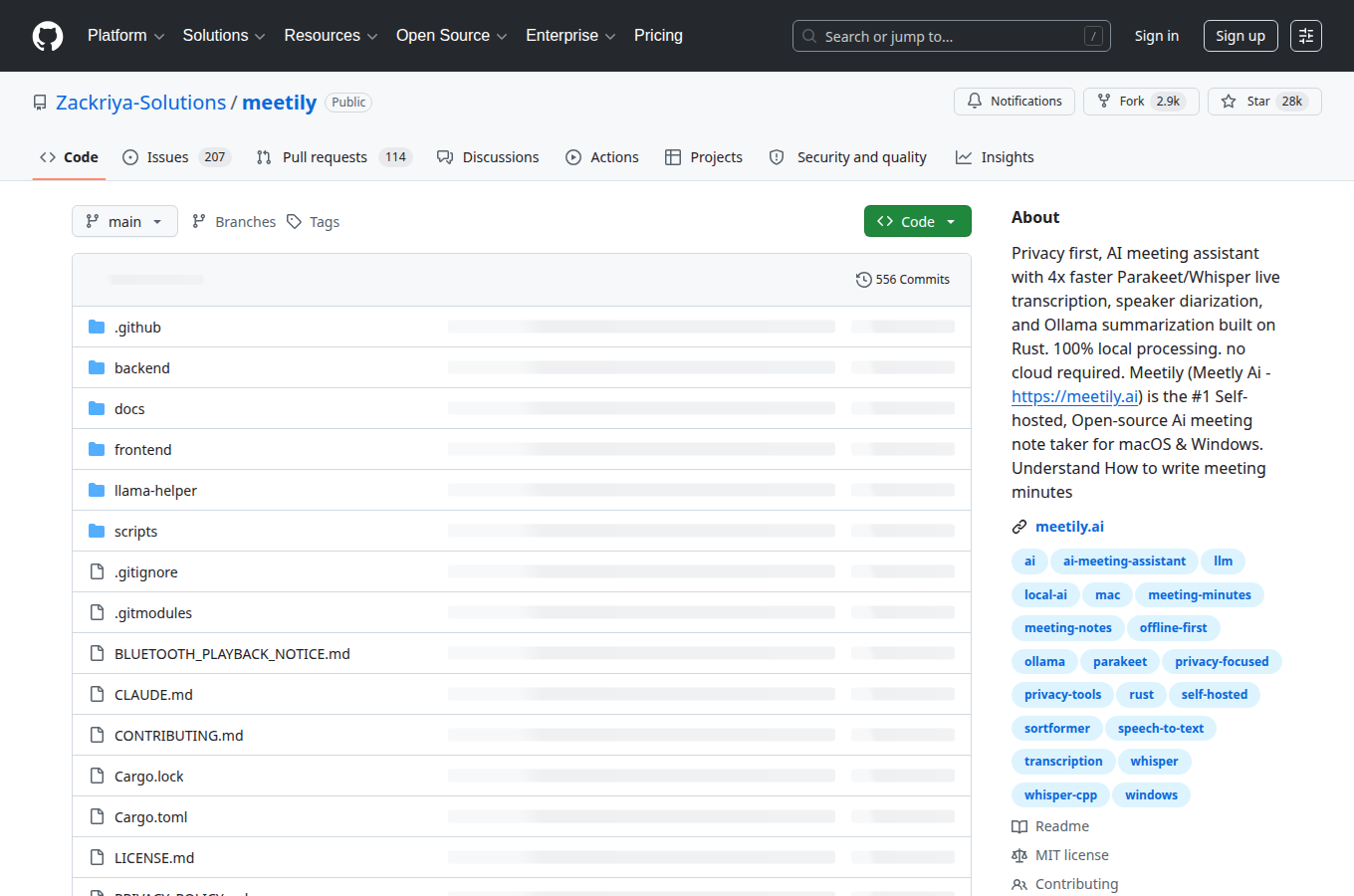Open the meetily repository name link

click(279, 103)
